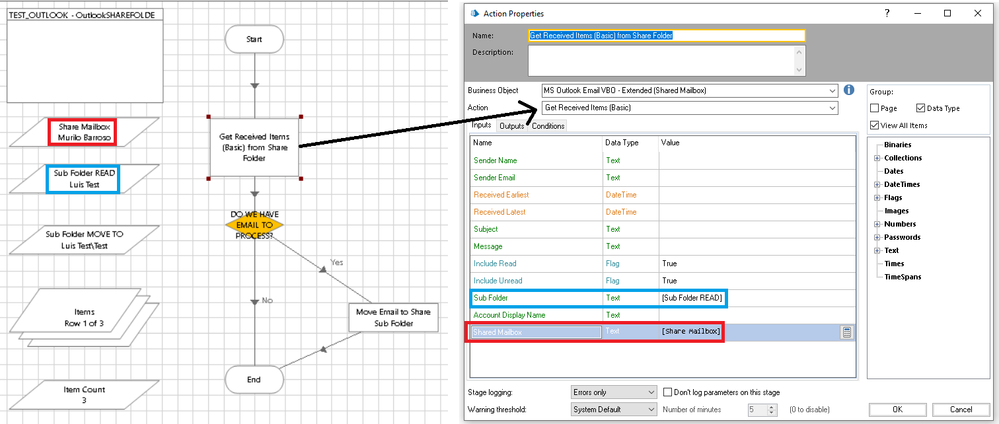Check Don't log parameters on this stage
Viewport: 999px width, 424px height.
coord(666,392)
